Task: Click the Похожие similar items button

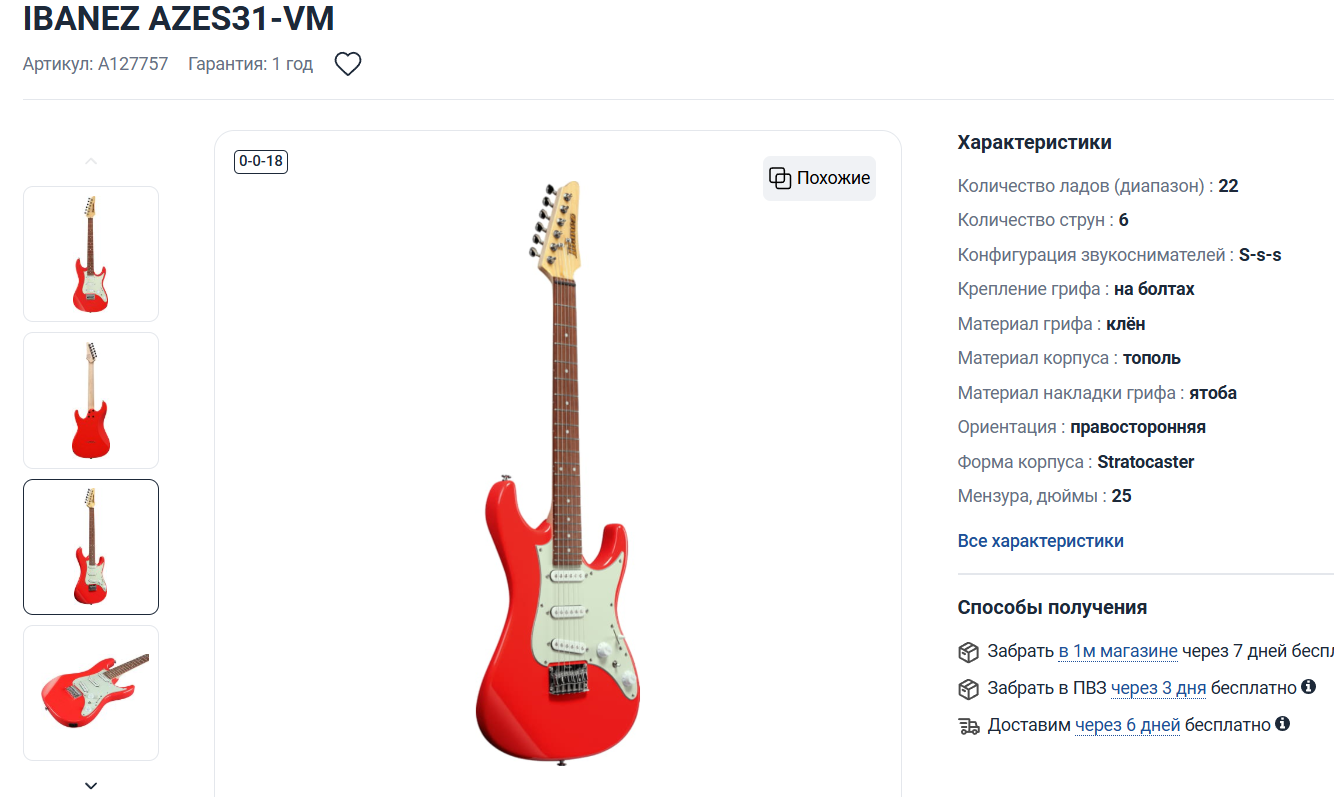Action: tap(819, 178)
